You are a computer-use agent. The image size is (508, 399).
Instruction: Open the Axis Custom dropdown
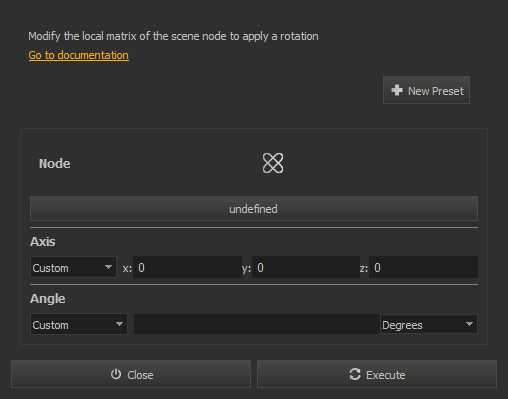pos(73,267)
